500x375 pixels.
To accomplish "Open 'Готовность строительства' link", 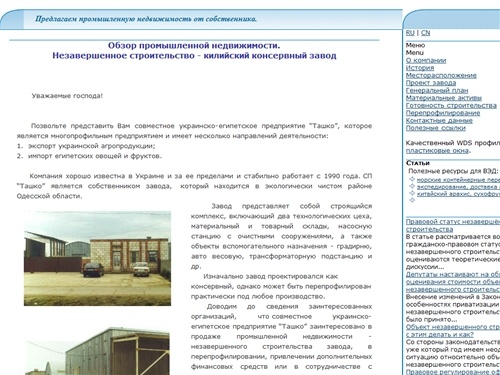I will 451,105.
